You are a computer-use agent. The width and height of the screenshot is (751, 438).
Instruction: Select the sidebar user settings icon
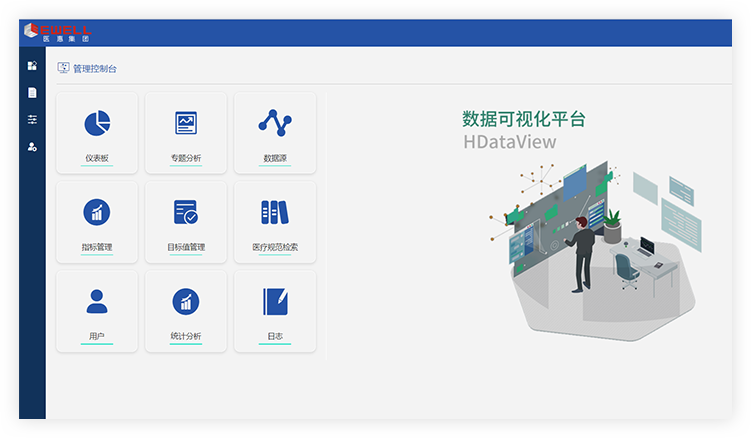32,147
